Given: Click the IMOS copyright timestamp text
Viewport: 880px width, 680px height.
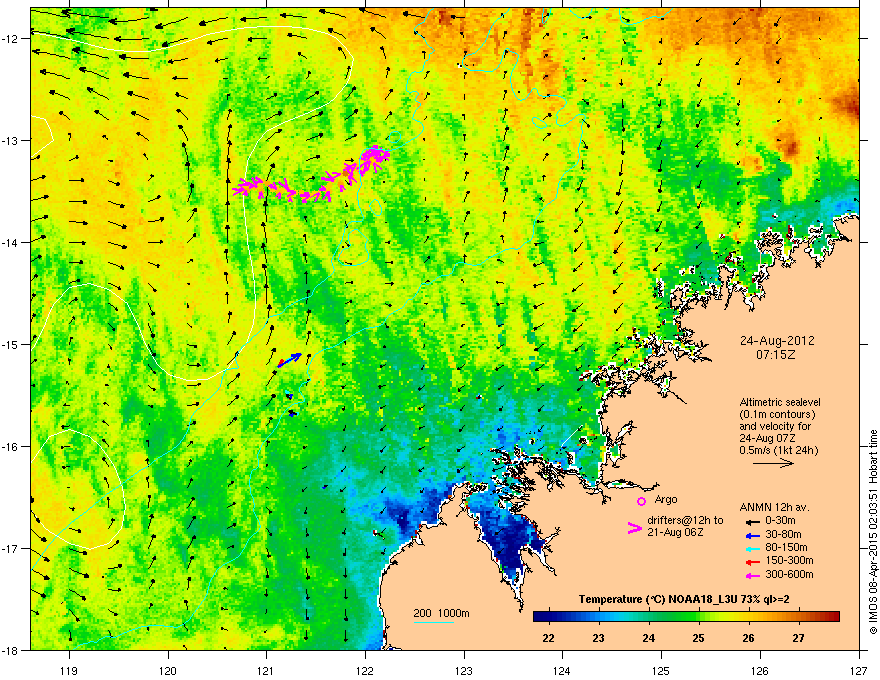Looking at the screenshot, I should point(873,532).
